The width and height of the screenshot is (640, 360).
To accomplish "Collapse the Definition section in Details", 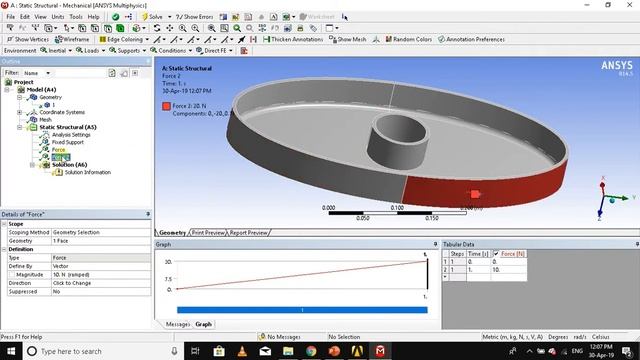I will click(x=4, y=249).
